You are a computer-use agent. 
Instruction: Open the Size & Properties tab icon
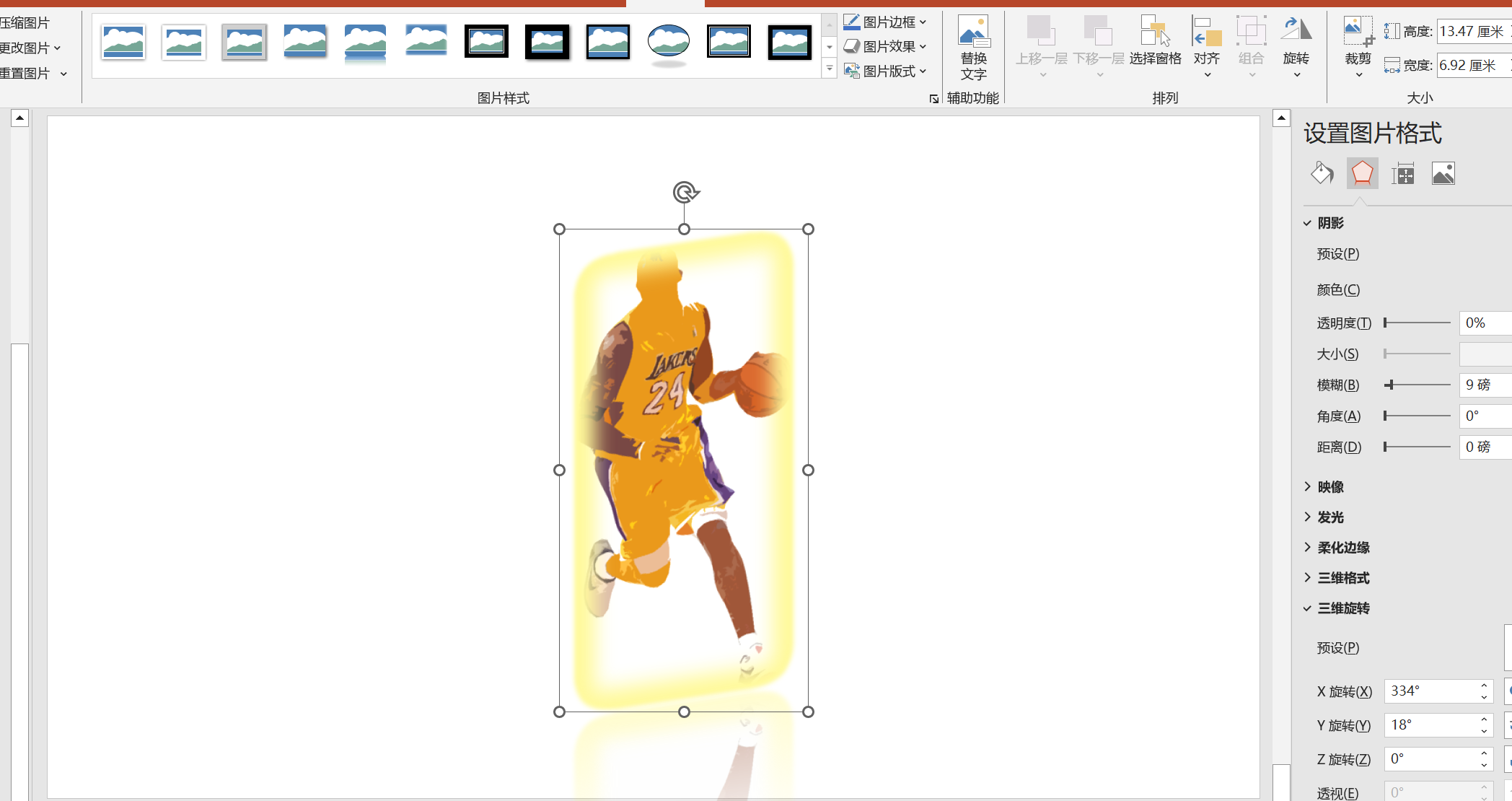[x=1402, y=174]
